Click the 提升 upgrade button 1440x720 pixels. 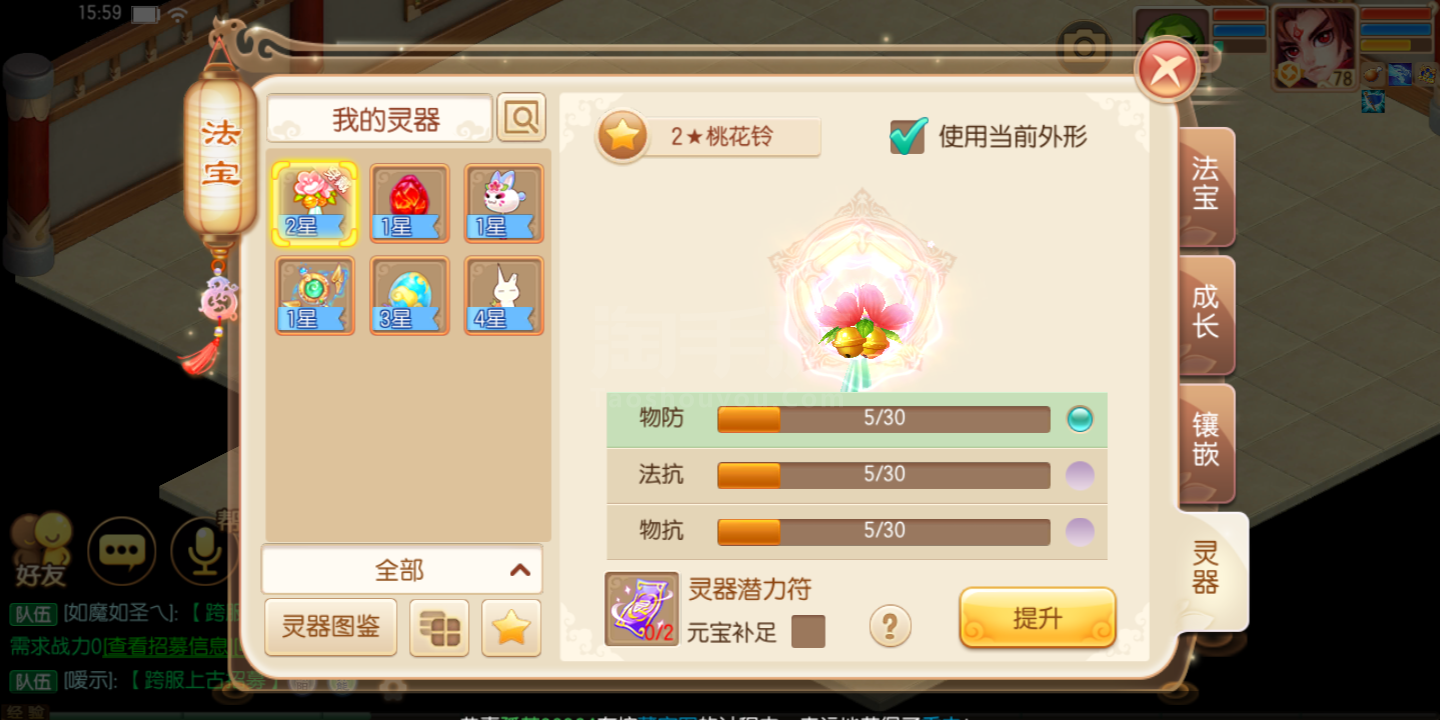1038,618
